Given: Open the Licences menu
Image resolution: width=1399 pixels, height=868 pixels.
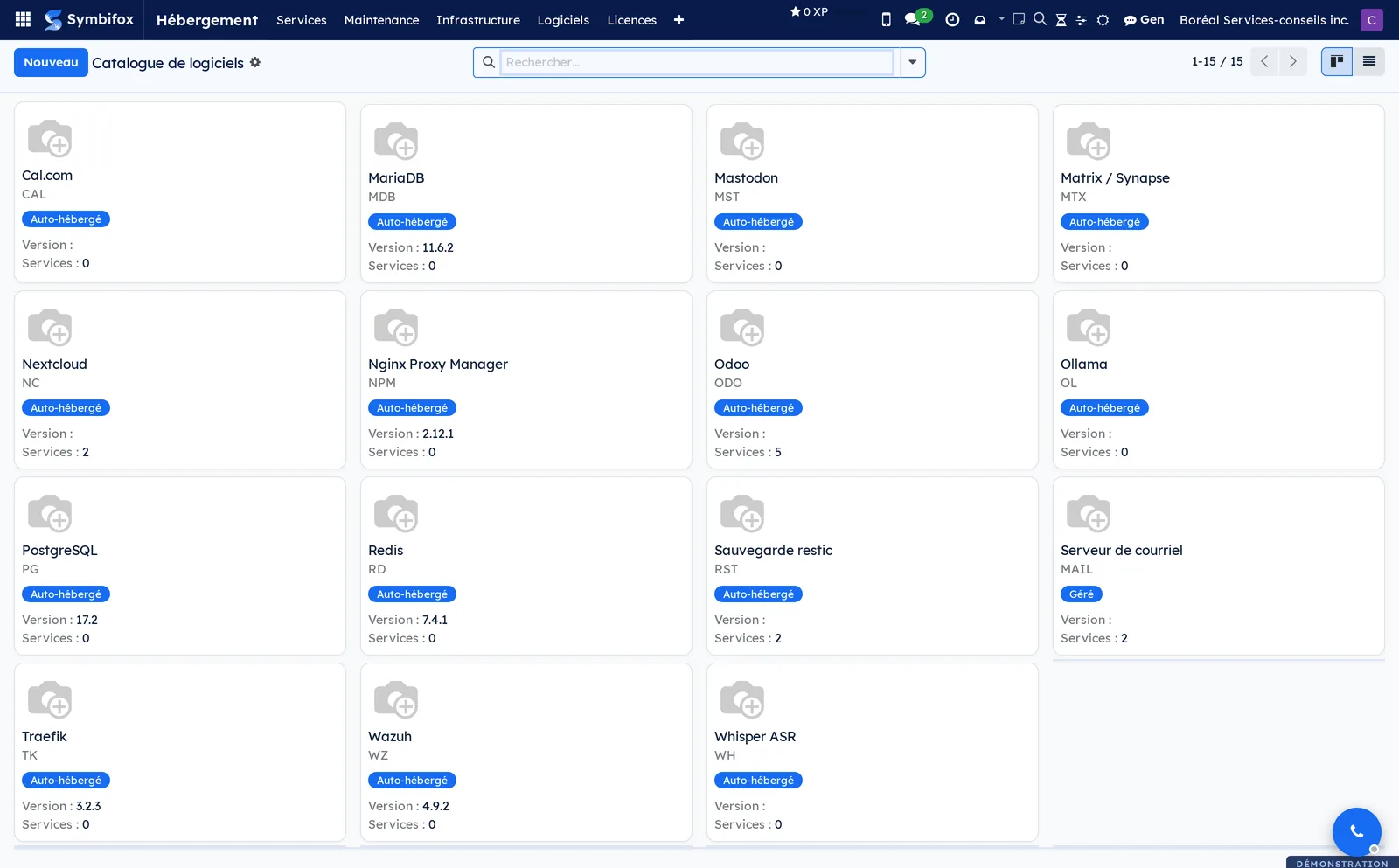Looking at the screenshot, I should tap(632, 19).
